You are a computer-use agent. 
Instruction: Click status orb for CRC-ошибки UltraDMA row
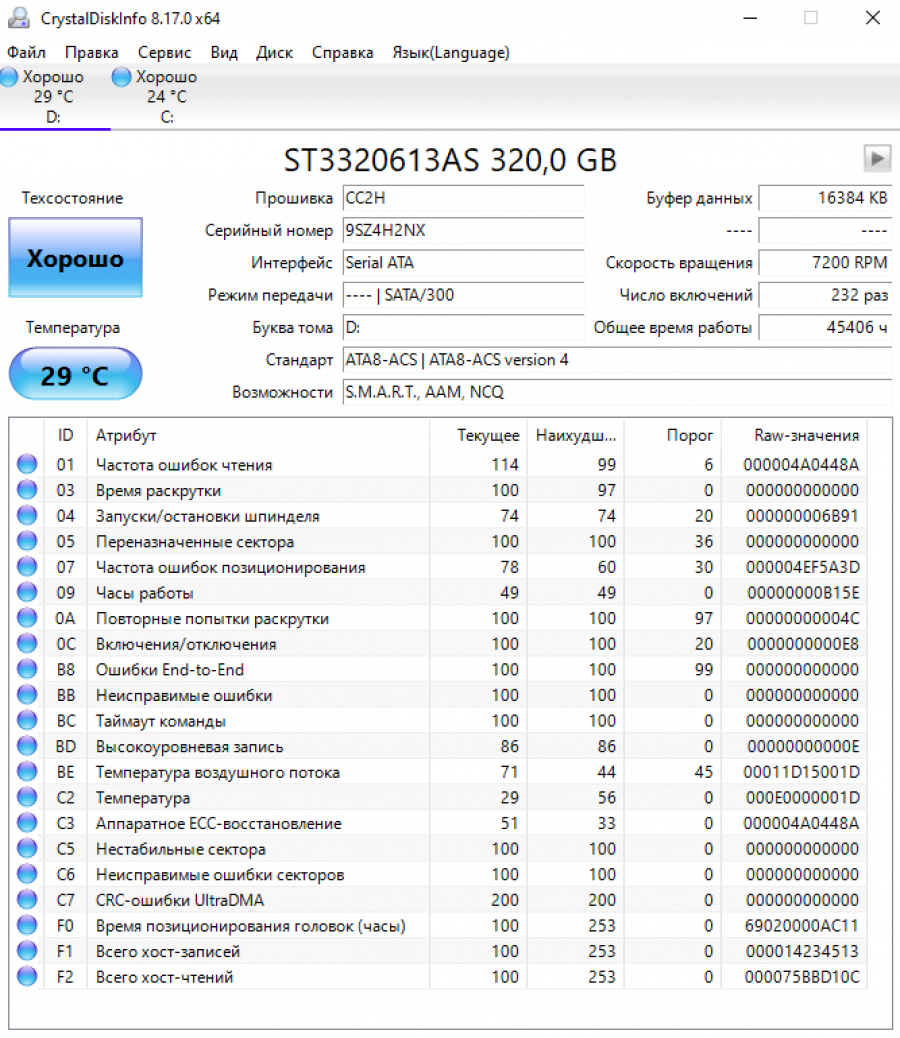(x=27, y=900)
